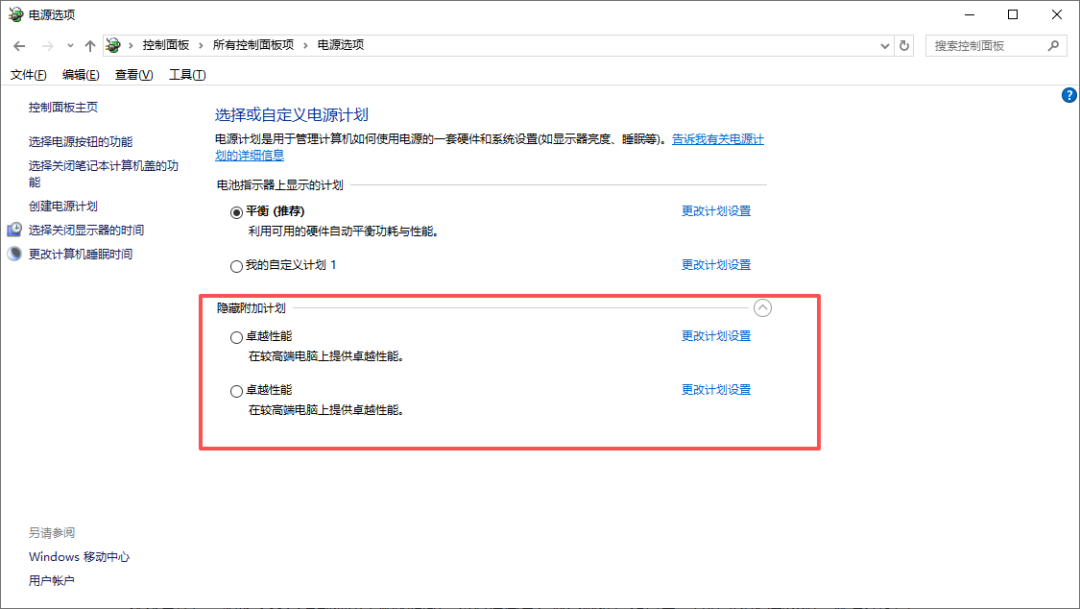The height and width of the screenshot is (609, 1080).
Task: Collapse the 隐藏附加计划 section
Action: (762, 308)
